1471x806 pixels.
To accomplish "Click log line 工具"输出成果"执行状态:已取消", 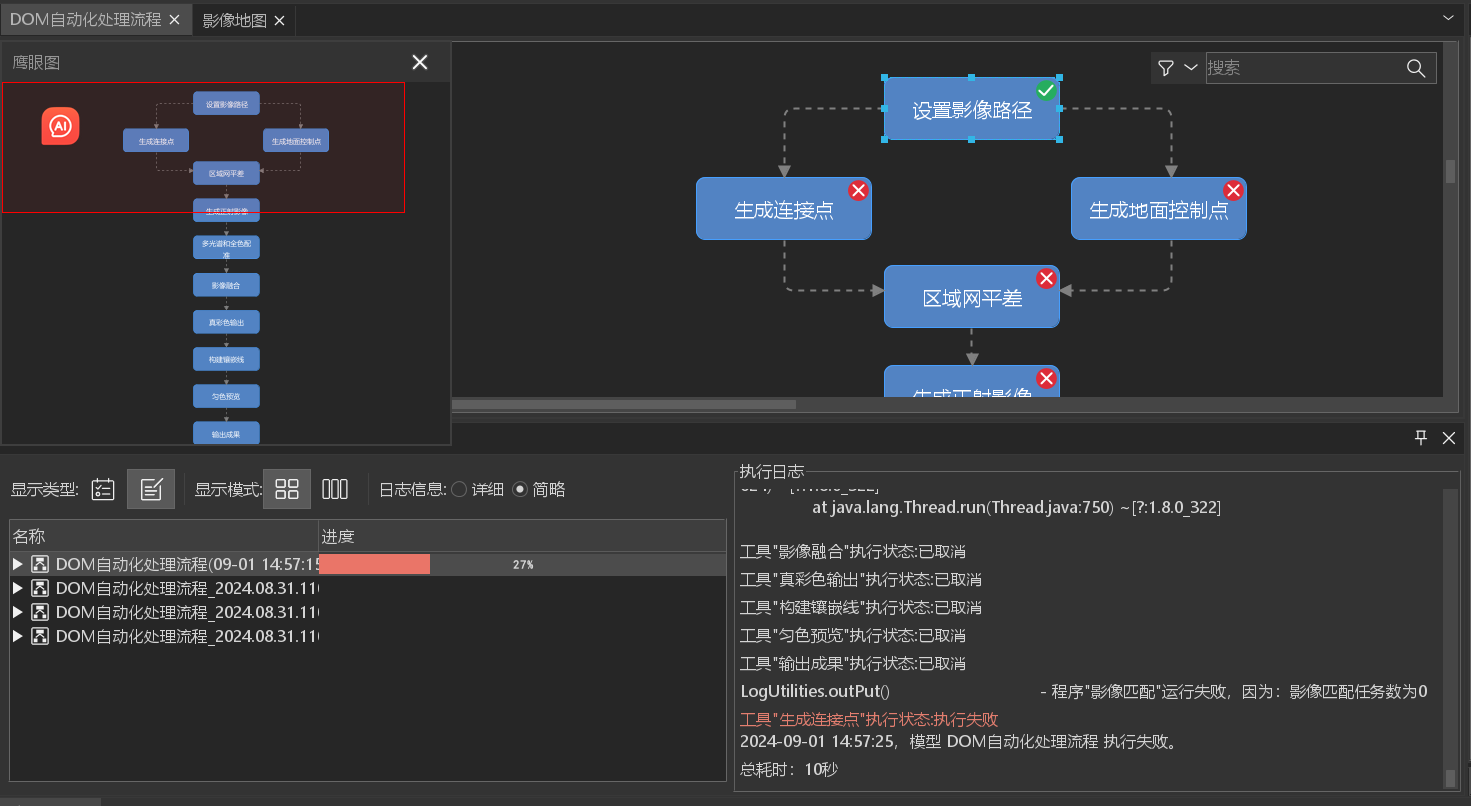I will pos(852,663).
